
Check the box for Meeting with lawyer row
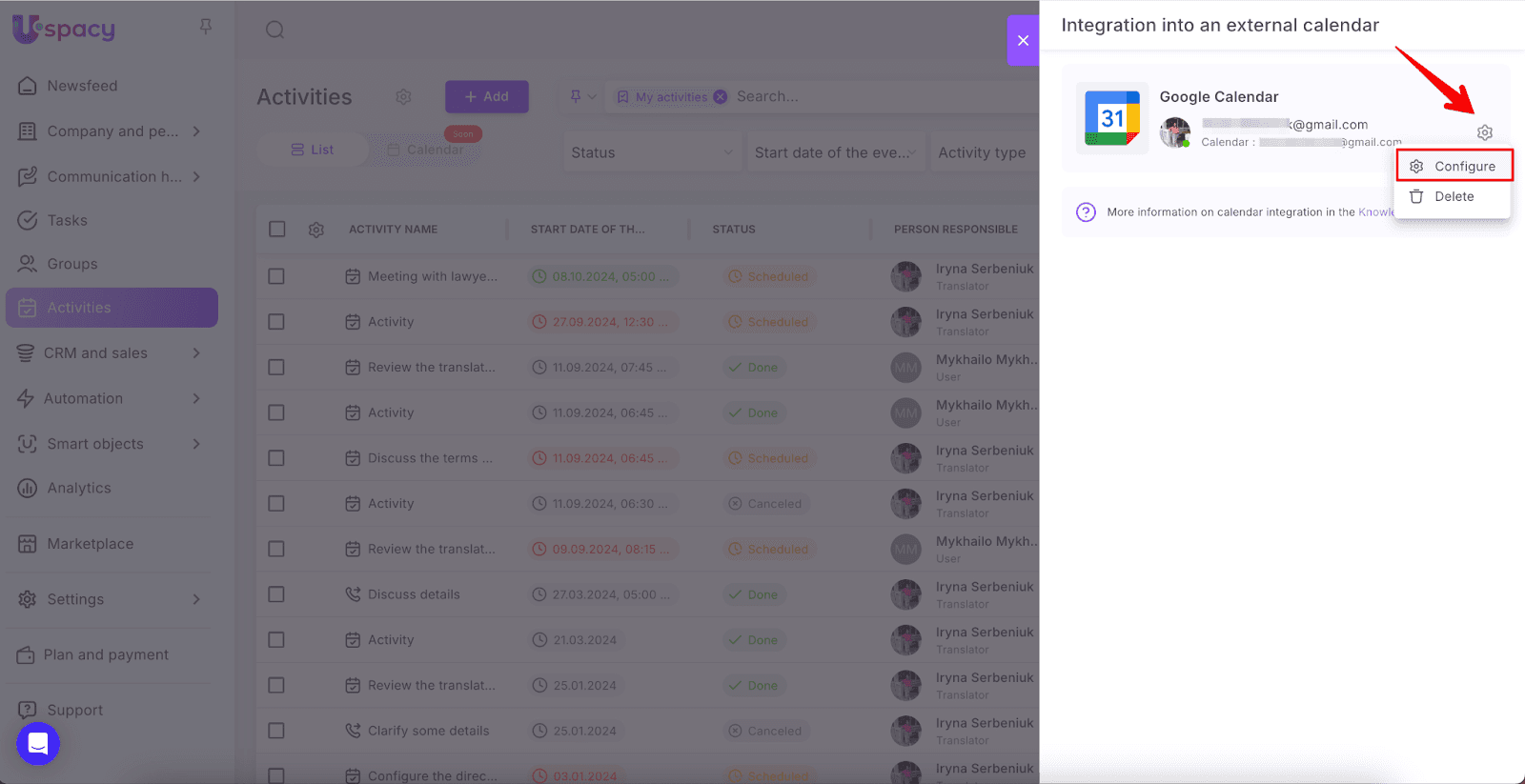coord(276,276)
